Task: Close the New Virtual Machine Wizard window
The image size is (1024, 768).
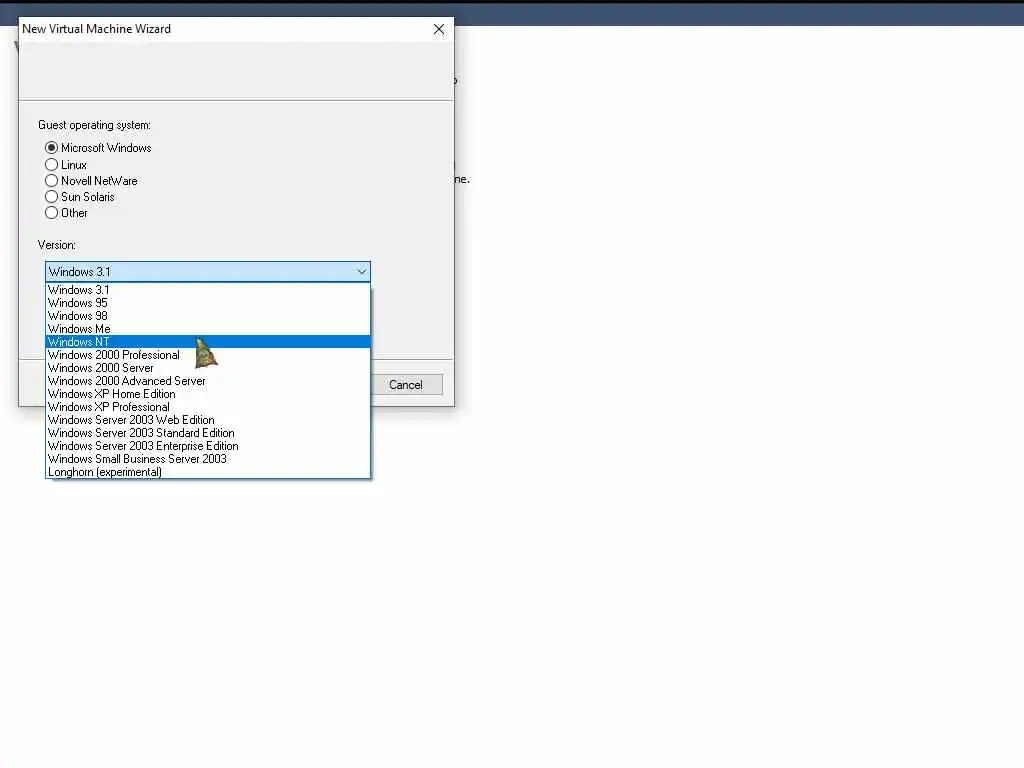Action: point(439,29)
